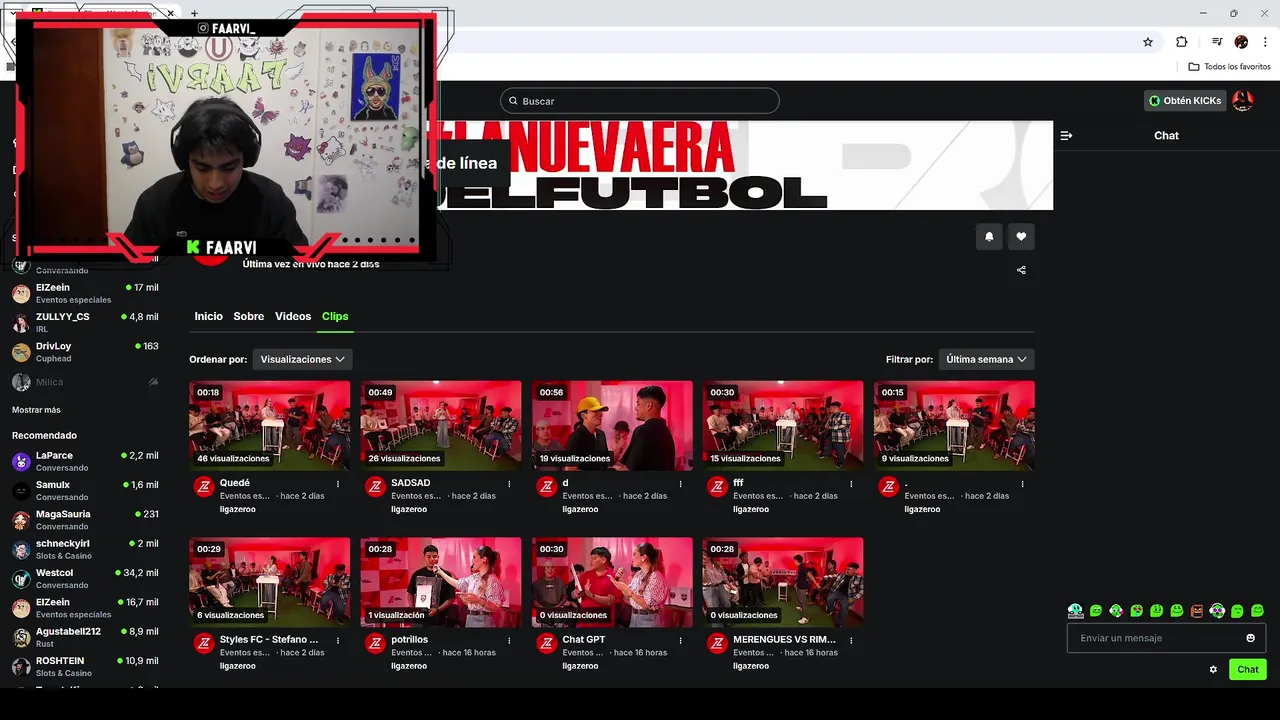Play the 'fff' clip thumbnail
This screenshot has height=720, width=1280.
(x=783, y=425)
